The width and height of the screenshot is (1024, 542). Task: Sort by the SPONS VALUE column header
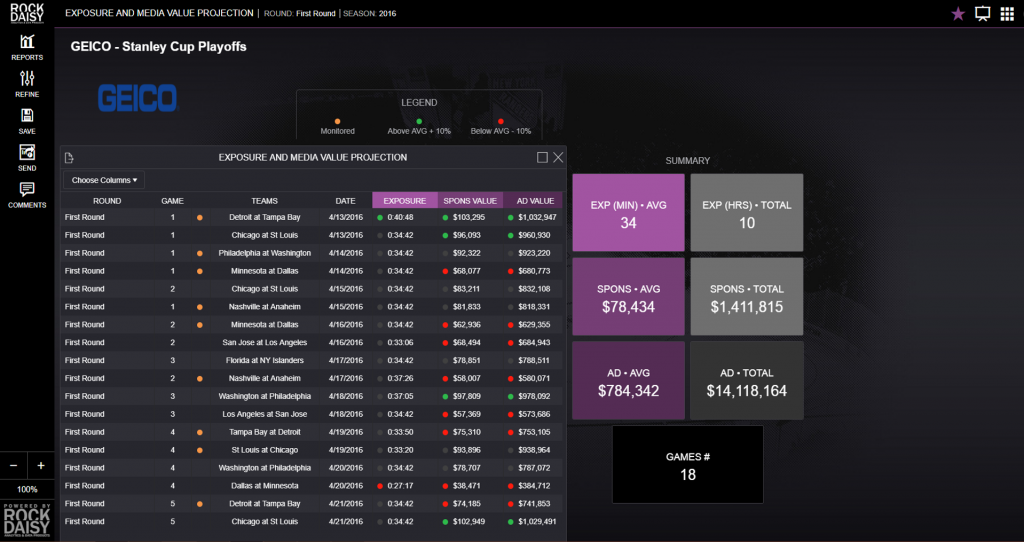pos(470,200)
